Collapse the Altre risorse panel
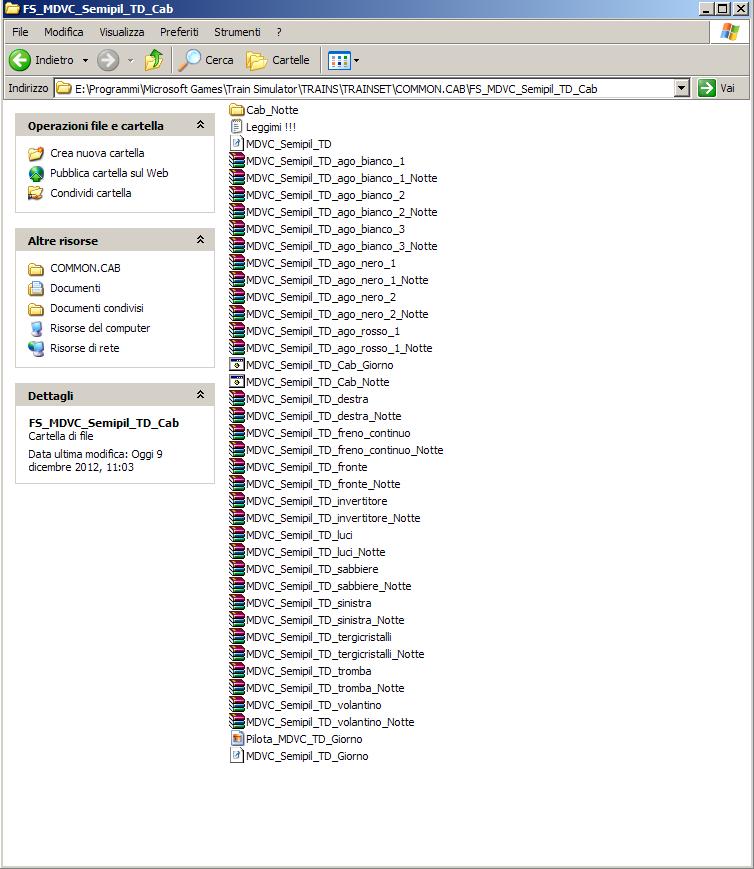 (x=201, y=239)
